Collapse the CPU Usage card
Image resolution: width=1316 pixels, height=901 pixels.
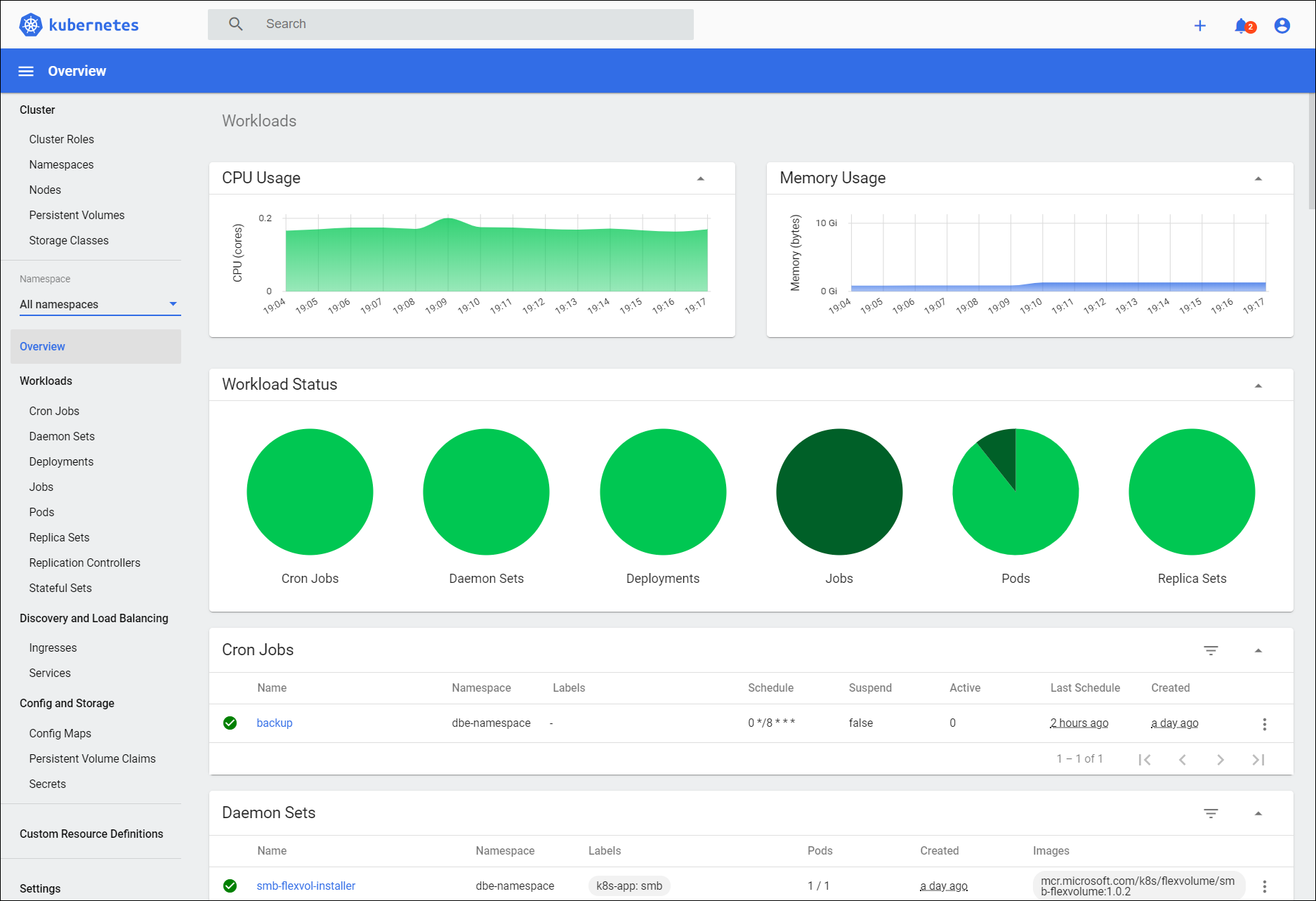(700, 179)
